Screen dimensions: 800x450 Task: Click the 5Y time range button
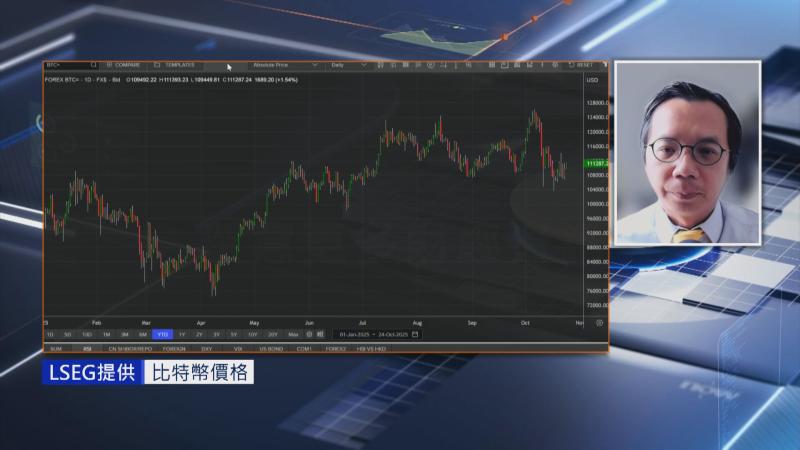233,334
